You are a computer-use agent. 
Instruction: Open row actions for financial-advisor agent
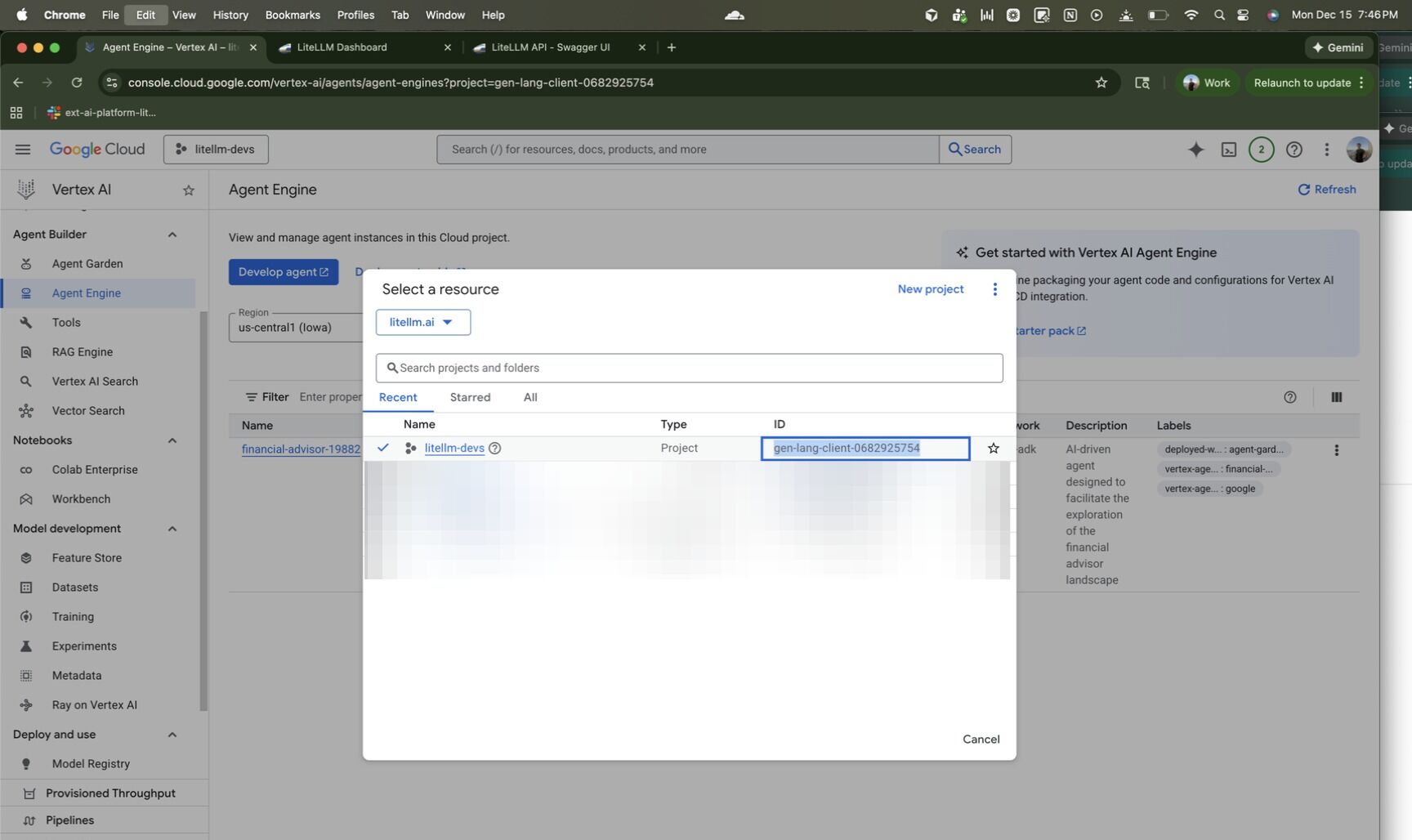coord(1336,450)
